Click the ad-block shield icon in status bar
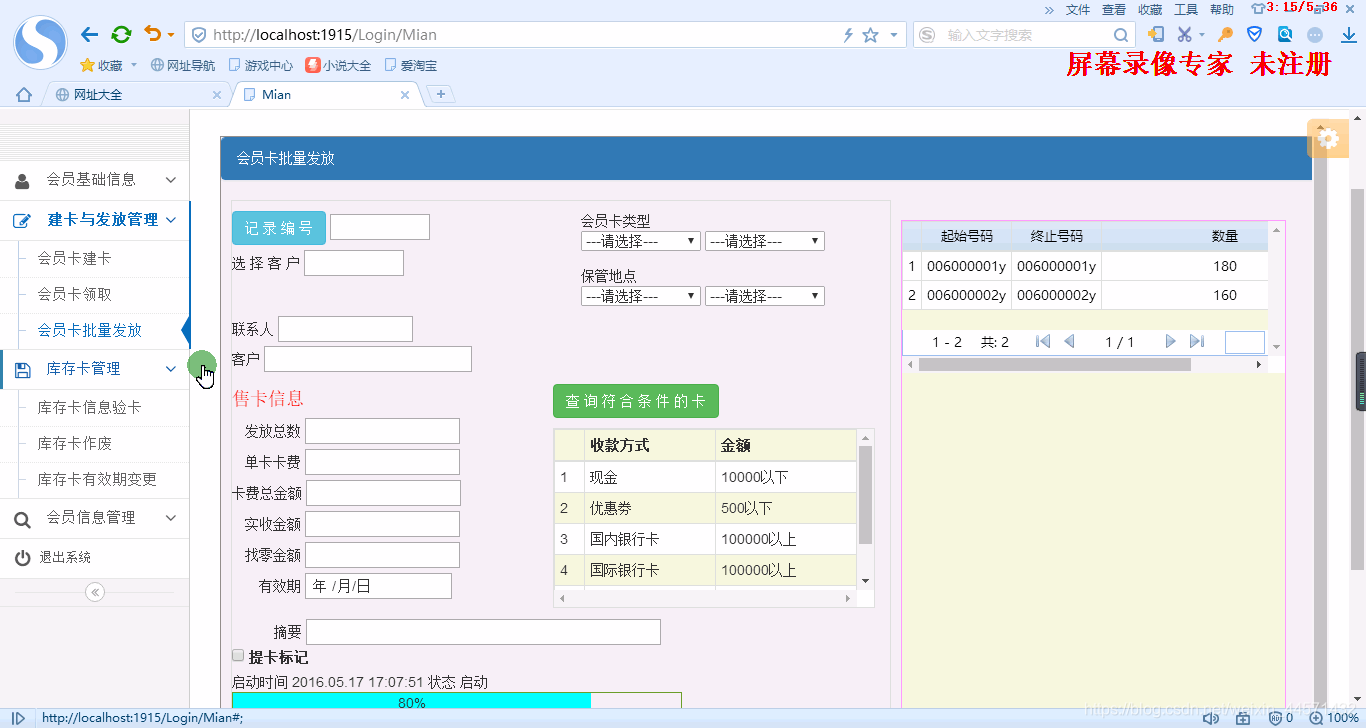This screenshot has height=728, width=1366. pyautogui.click(x=1274, y=718)
